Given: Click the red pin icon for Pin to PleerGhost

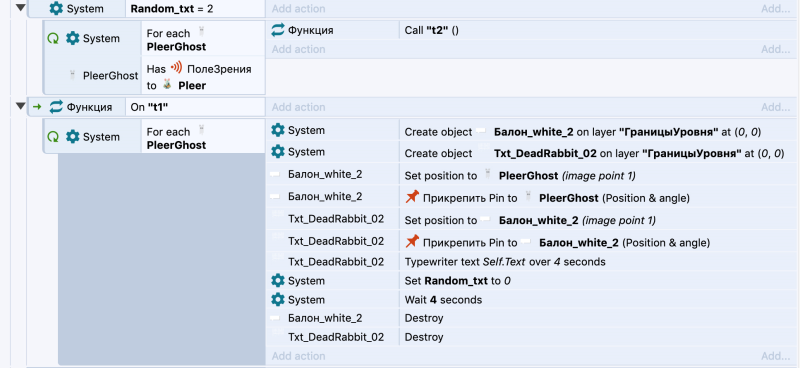Looking at the screenshot, I should pyautogui.click(x=412, y=197).
